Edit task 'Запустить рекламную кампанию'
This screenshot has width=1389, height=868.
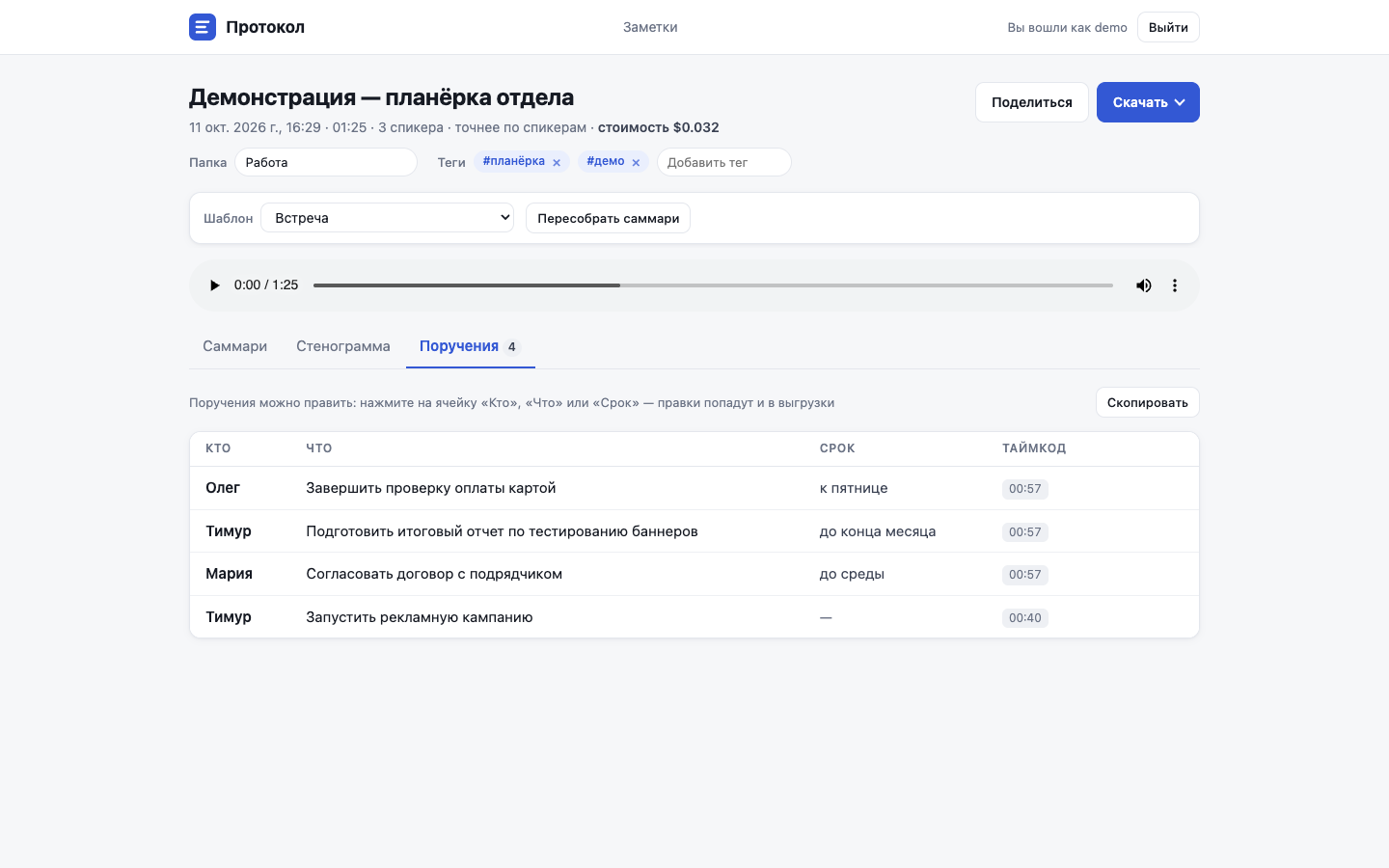click(420, 617)
